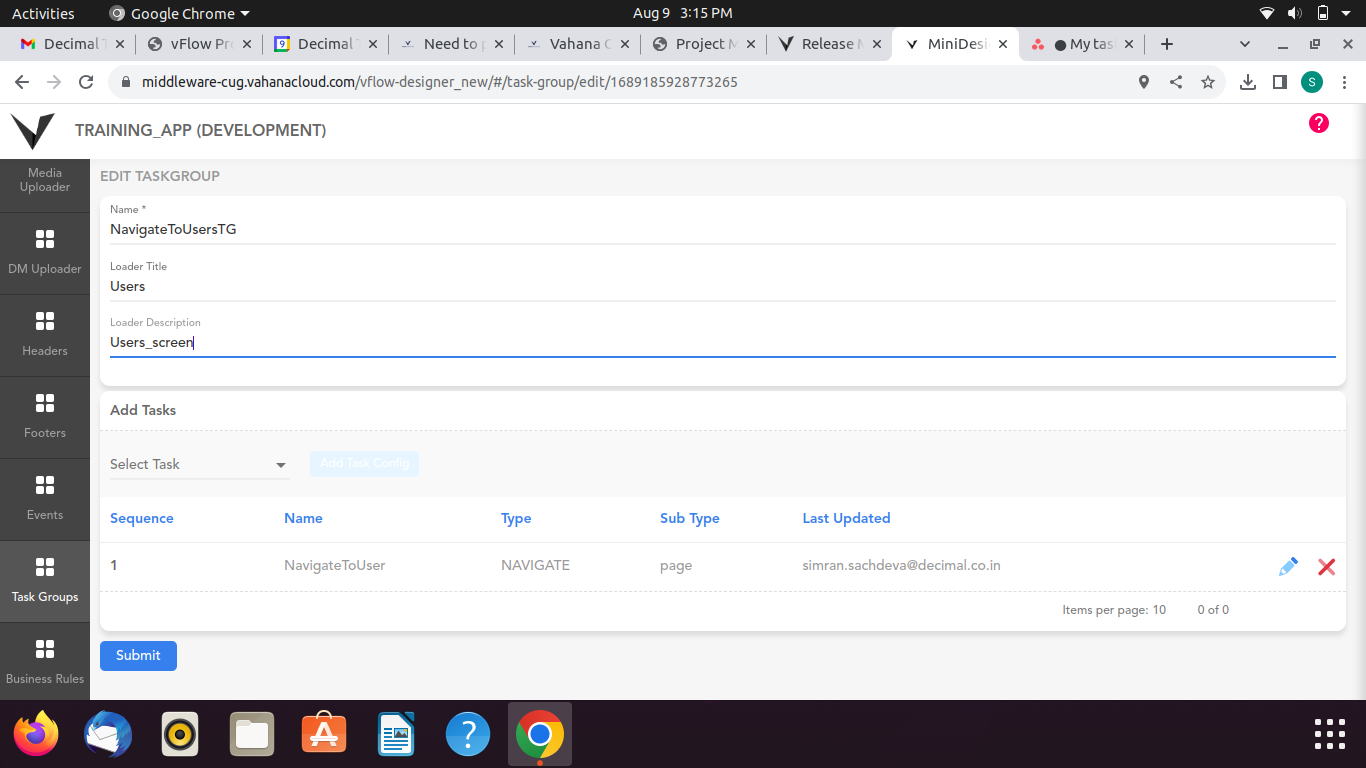Open the Chrome tab search chevron
Screen dimensions: 1366x768
click(1245, 44)
